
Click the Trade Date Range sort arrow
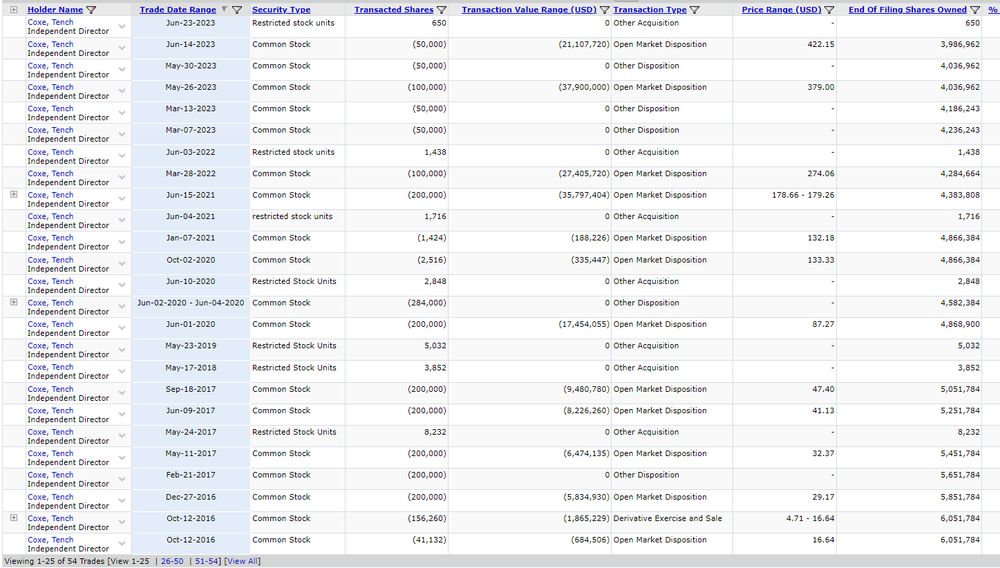point(224,10)
